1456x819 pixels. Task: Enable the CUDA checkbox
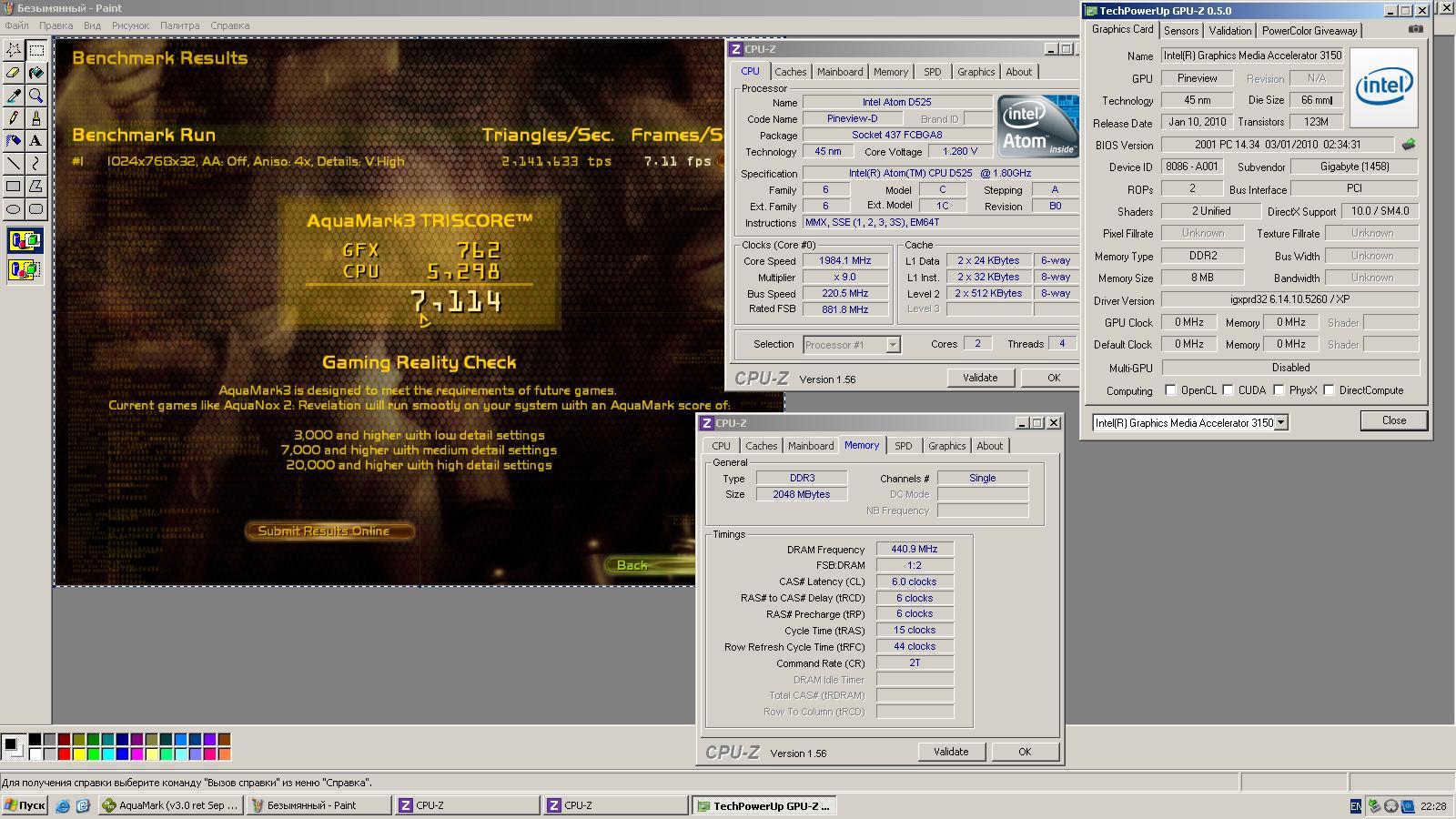point(1228,390)
